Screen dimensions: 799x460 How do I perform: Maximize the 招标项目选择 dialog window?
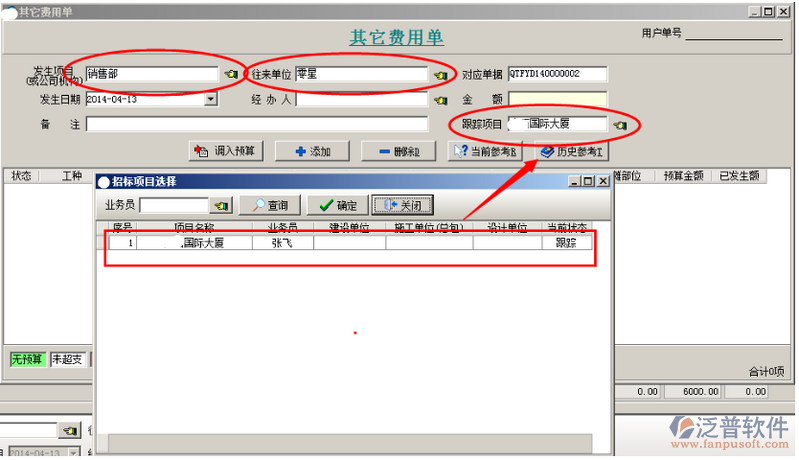tap(588, 181)
